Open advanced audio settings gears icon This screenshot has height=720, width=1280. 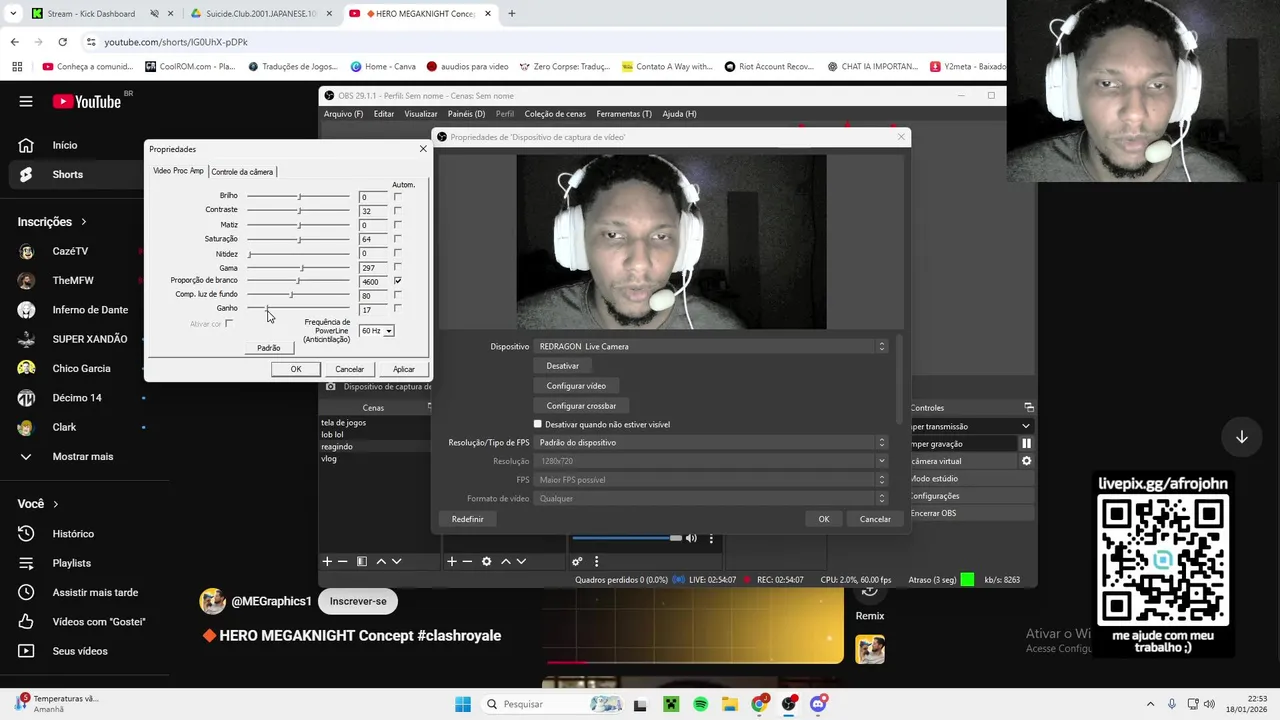[x=577, y=562]
